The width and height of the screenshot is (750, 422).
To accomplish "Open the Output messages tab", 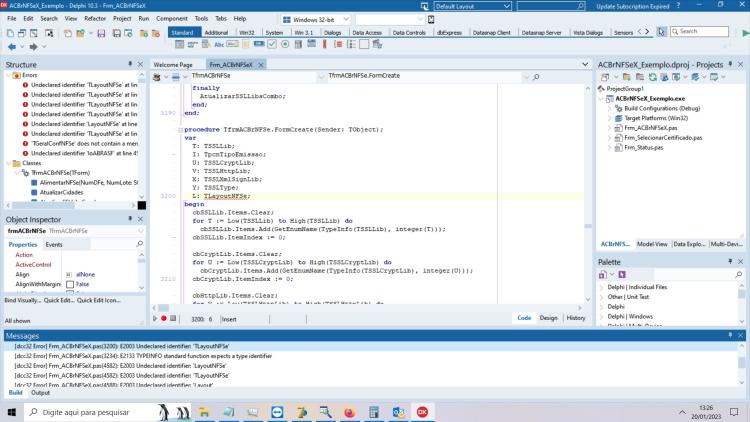I will point(40,393).
